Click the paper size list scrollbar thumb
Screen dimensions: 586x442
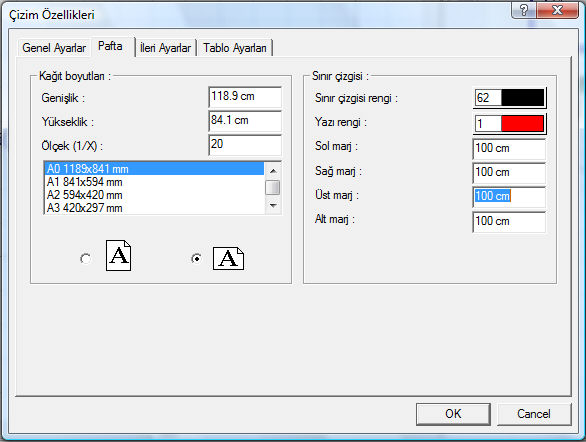click(273, 188)
